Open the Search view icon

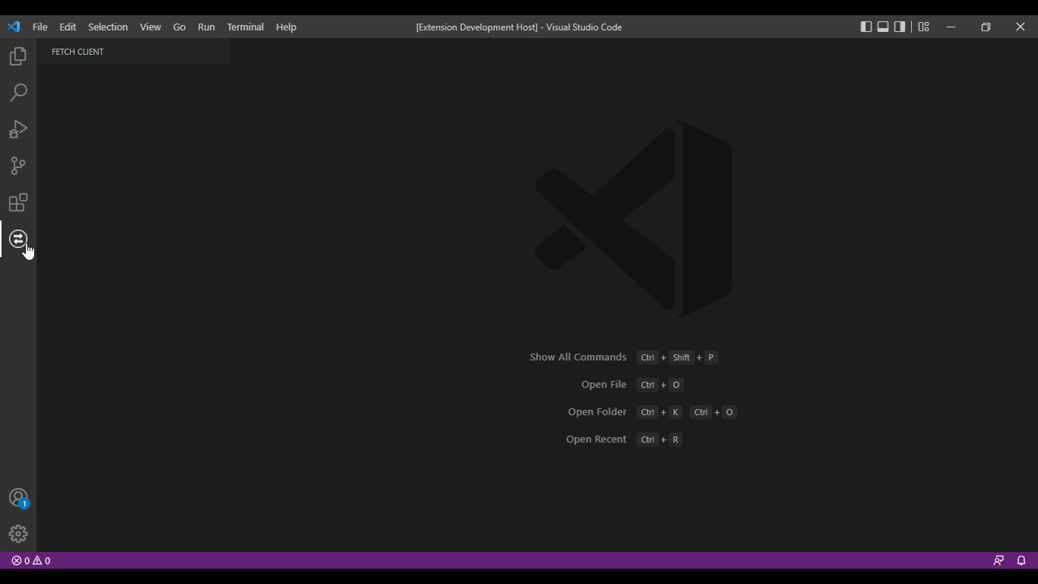point(18,92)
